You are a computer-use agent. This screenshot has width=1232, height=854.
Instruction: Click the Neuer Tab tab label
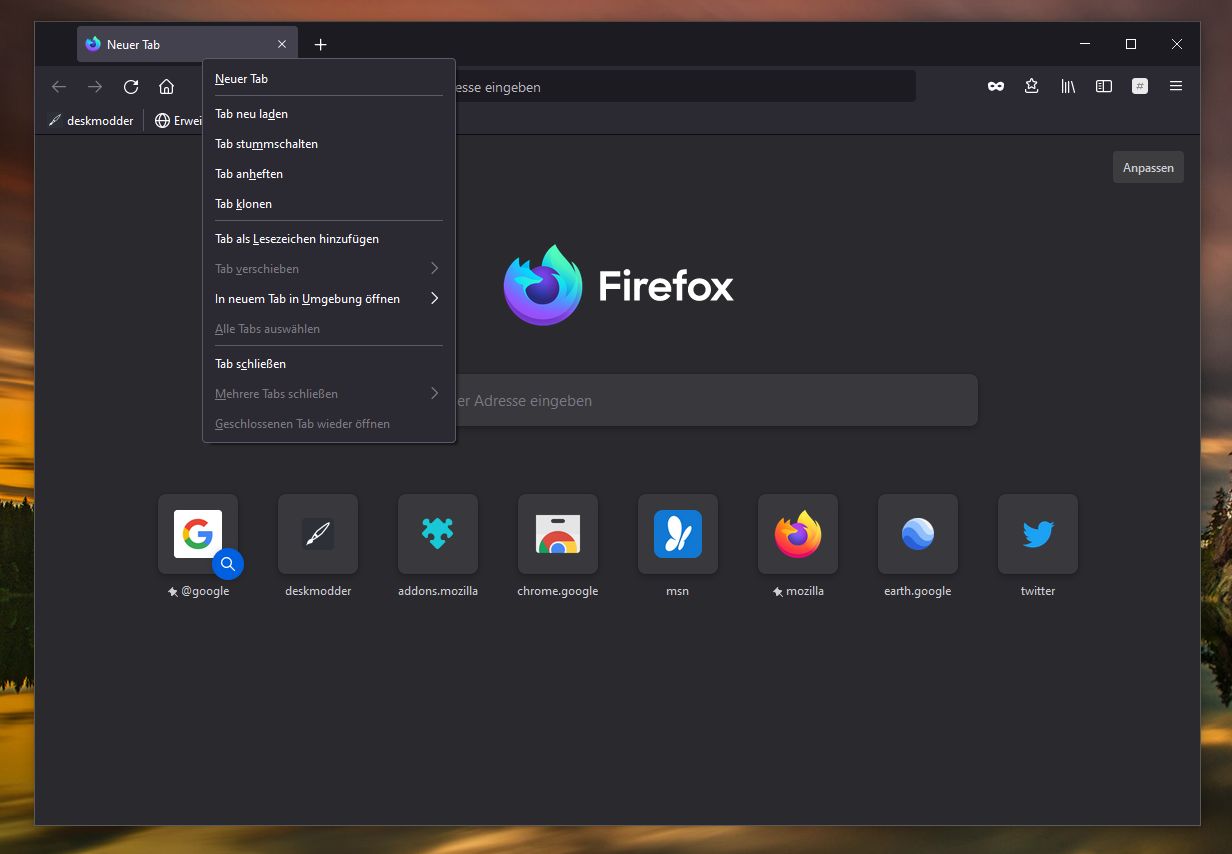pos(133,45)
